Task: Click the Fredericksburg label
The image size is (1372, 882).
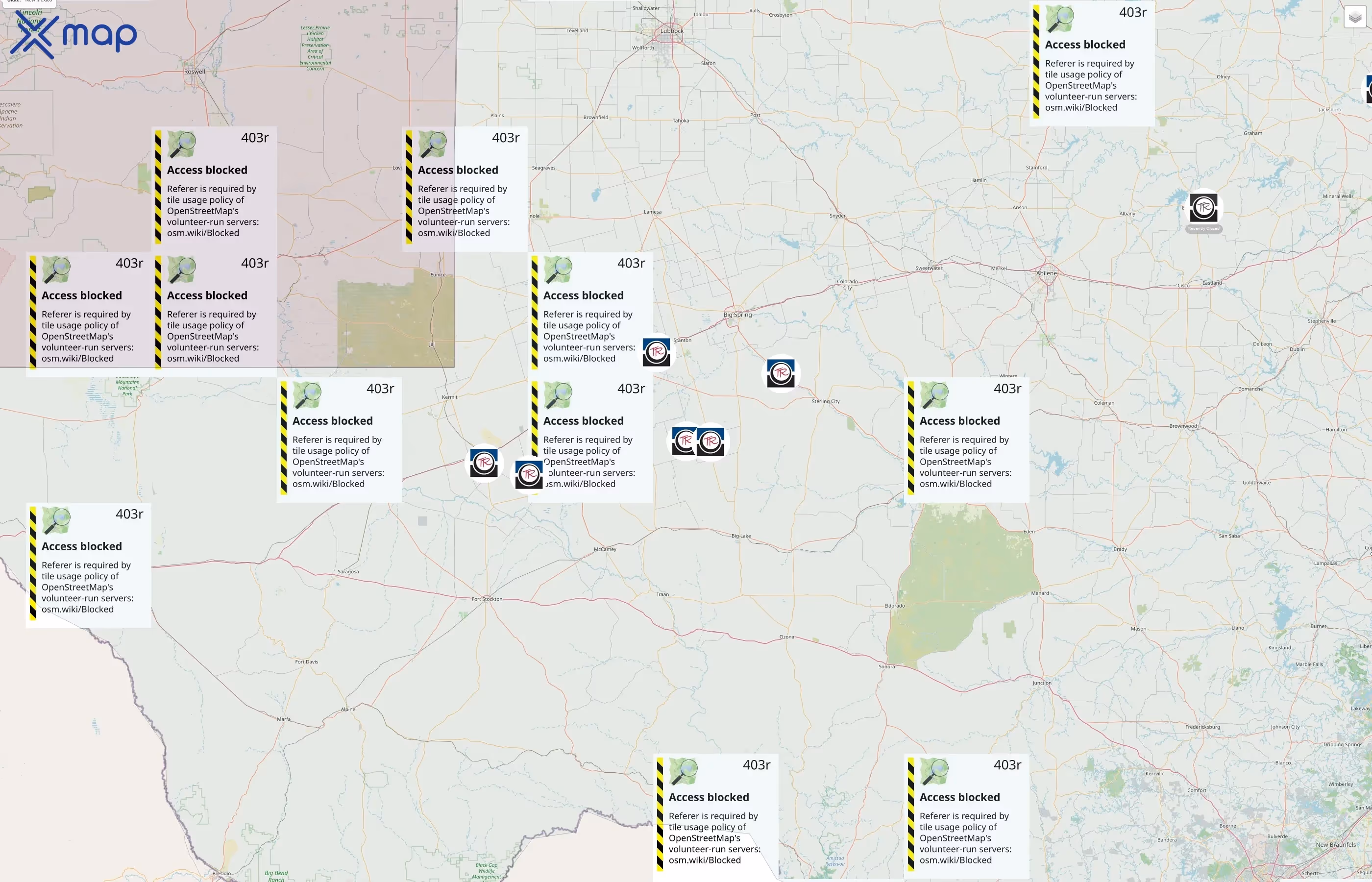Action: [1202, 727]
